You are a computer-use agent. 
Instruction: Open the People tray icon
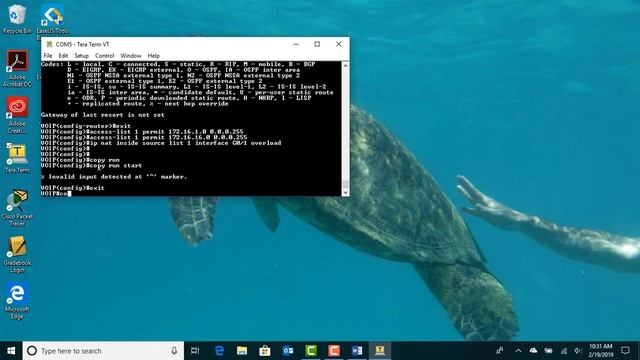500,351
